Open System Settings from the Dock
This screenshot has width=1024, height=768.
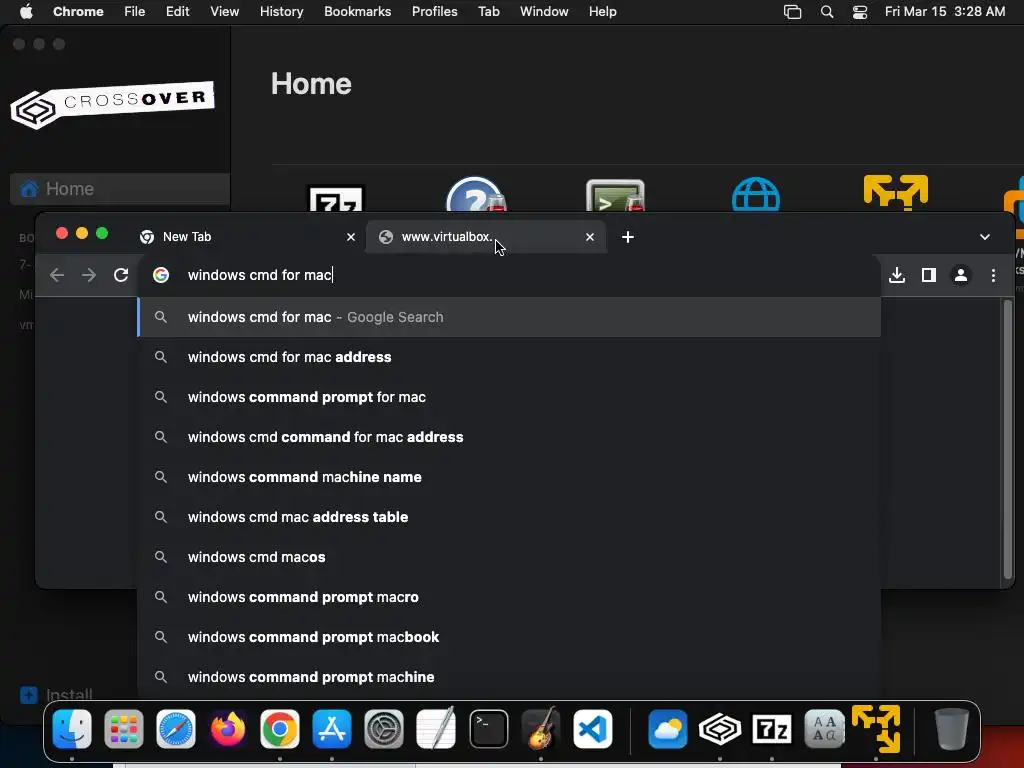pos(384,729)
